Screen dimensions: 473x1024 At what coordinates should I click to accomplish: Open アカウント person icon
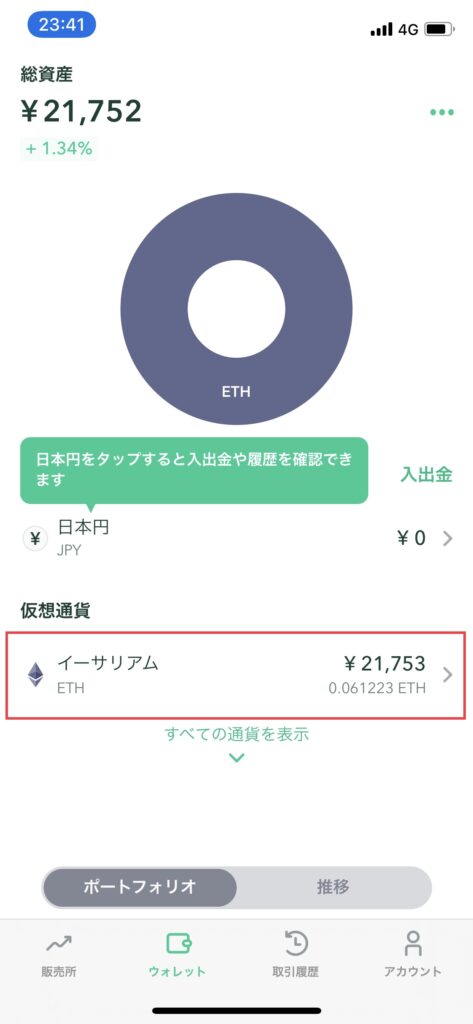413,944
